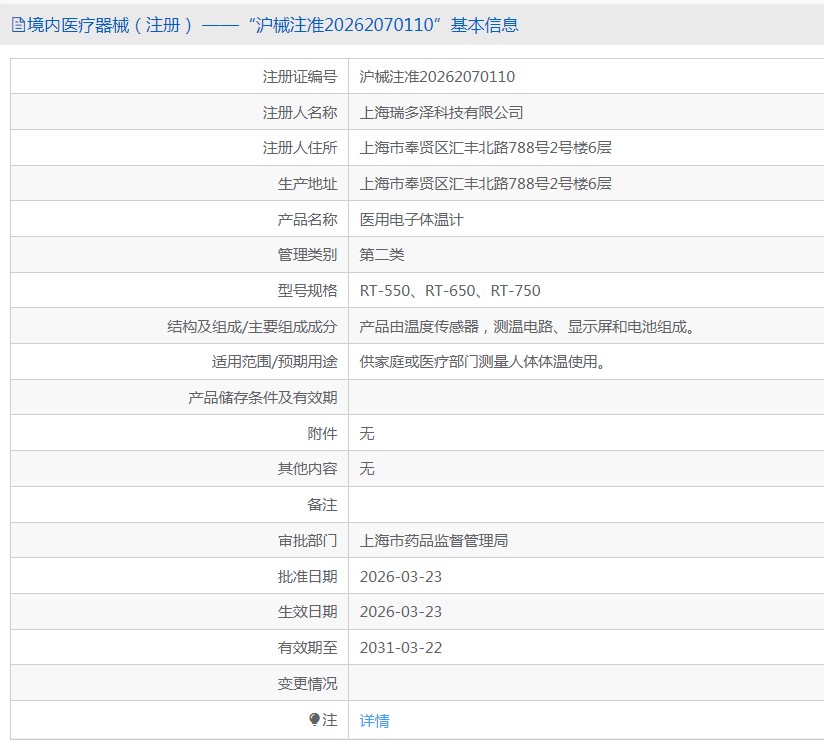Click the 生效日期 value 2026-03-23

pos(401,612)
